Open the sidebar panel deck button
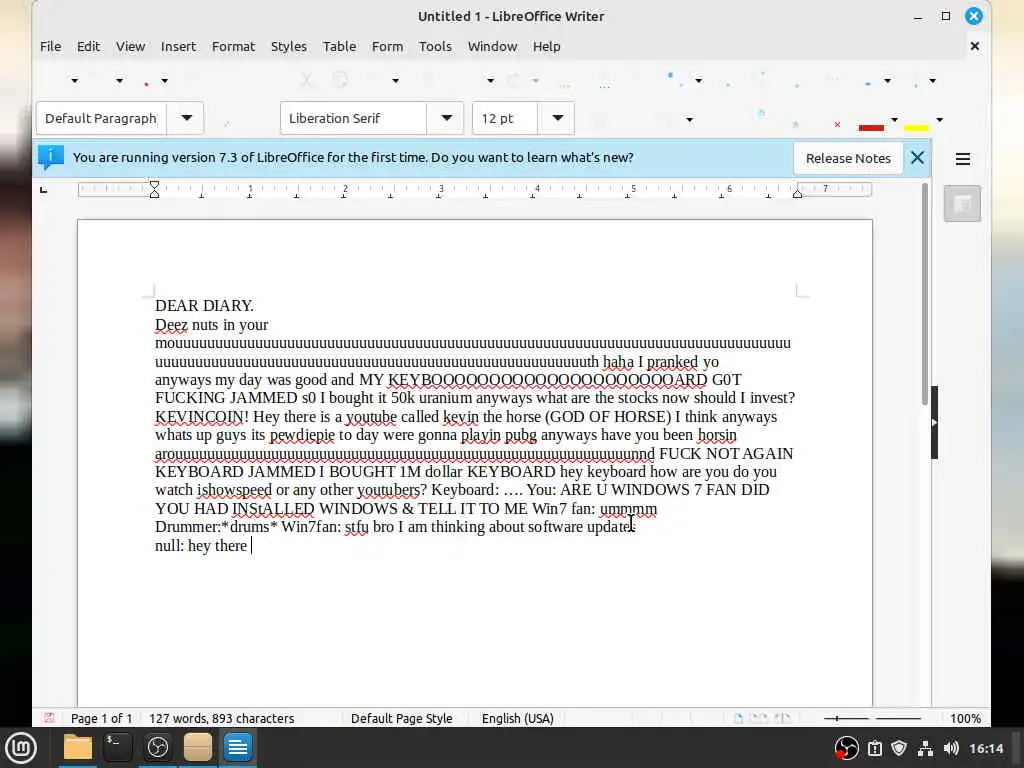 [962, 204]
